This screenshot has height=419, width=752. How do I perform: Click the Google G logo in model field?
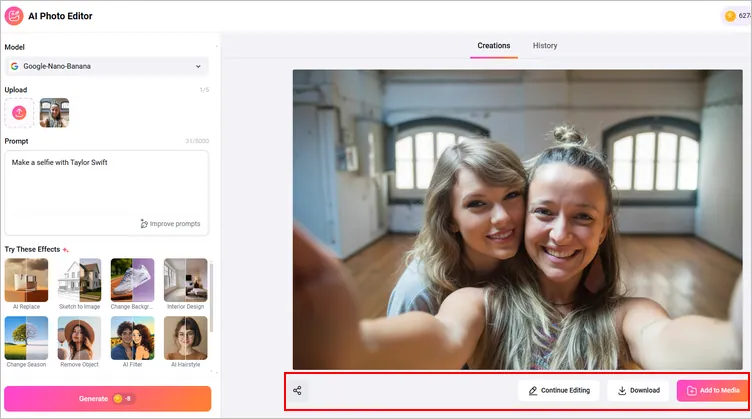coord(15,66)
